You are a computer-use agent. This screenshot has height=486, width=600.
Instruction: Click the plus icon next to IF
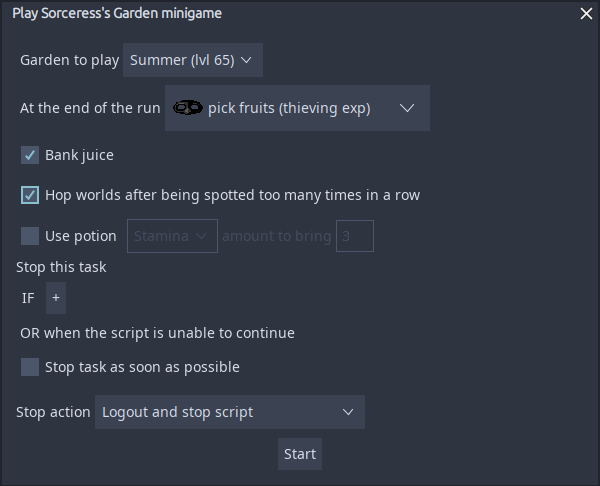coord(56,298)
